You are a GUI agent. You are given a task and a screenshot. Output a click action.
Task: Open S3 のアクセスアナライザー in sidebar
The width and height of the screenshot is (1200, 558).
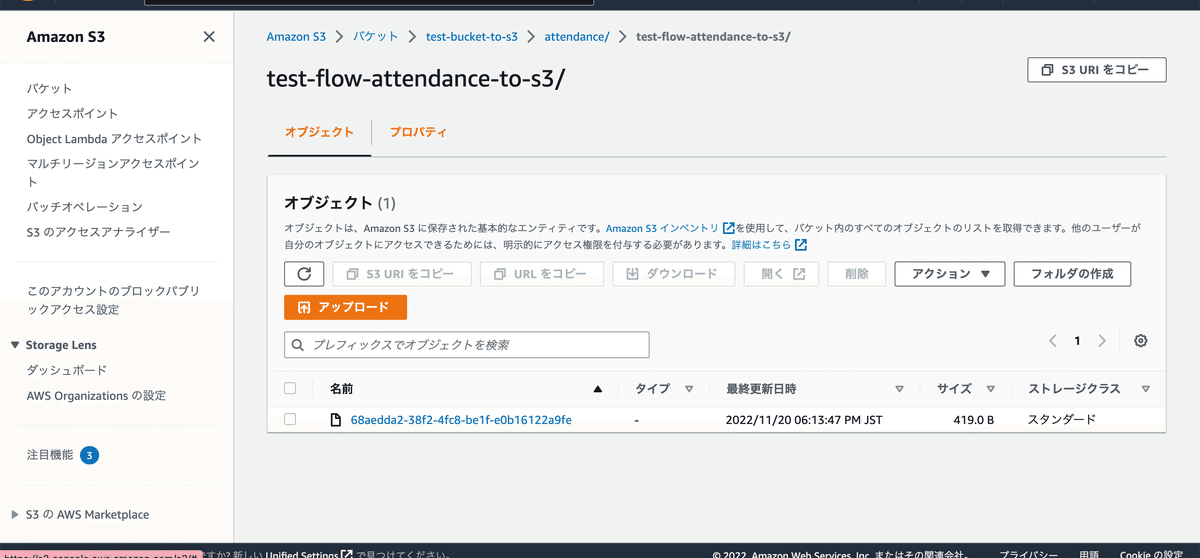pos(98,232)
